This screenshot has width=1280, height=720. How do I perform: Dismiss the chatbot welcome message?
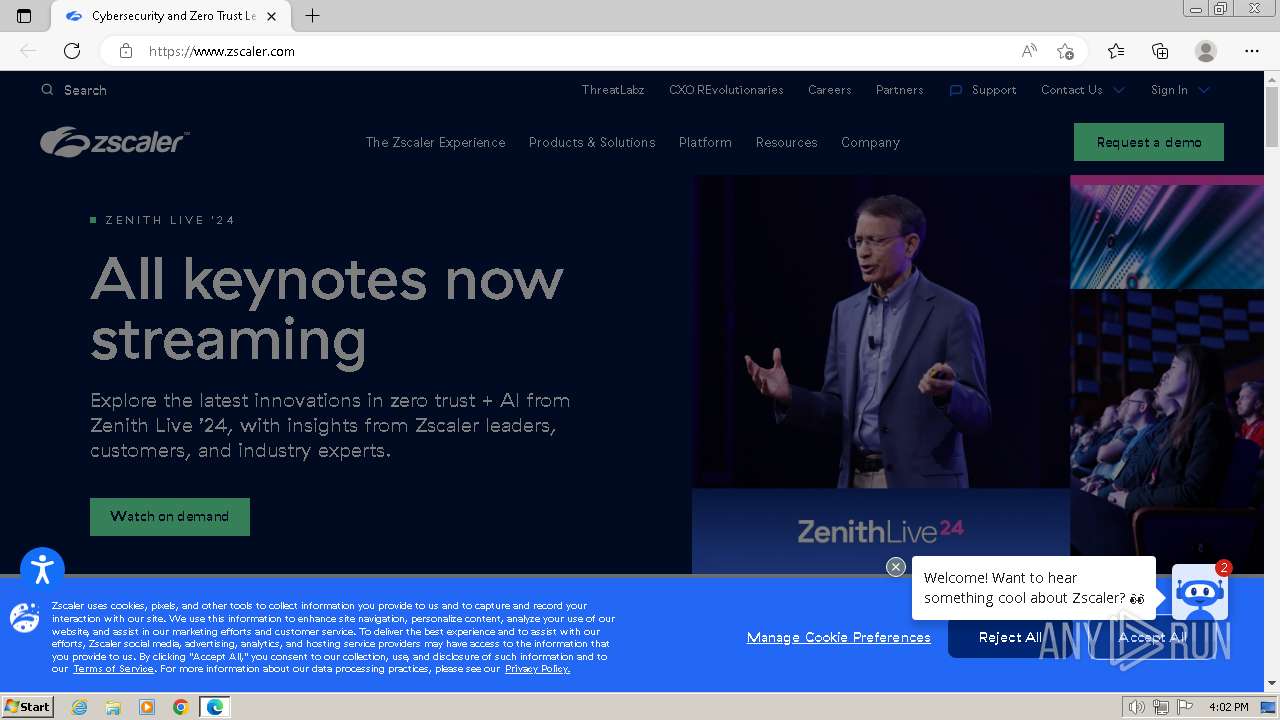point(896,567)
